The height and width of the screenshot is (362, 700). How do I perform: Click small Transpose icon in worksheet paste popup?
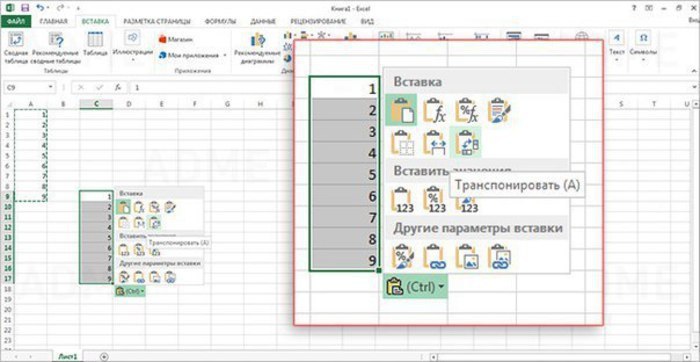point(154,222)
